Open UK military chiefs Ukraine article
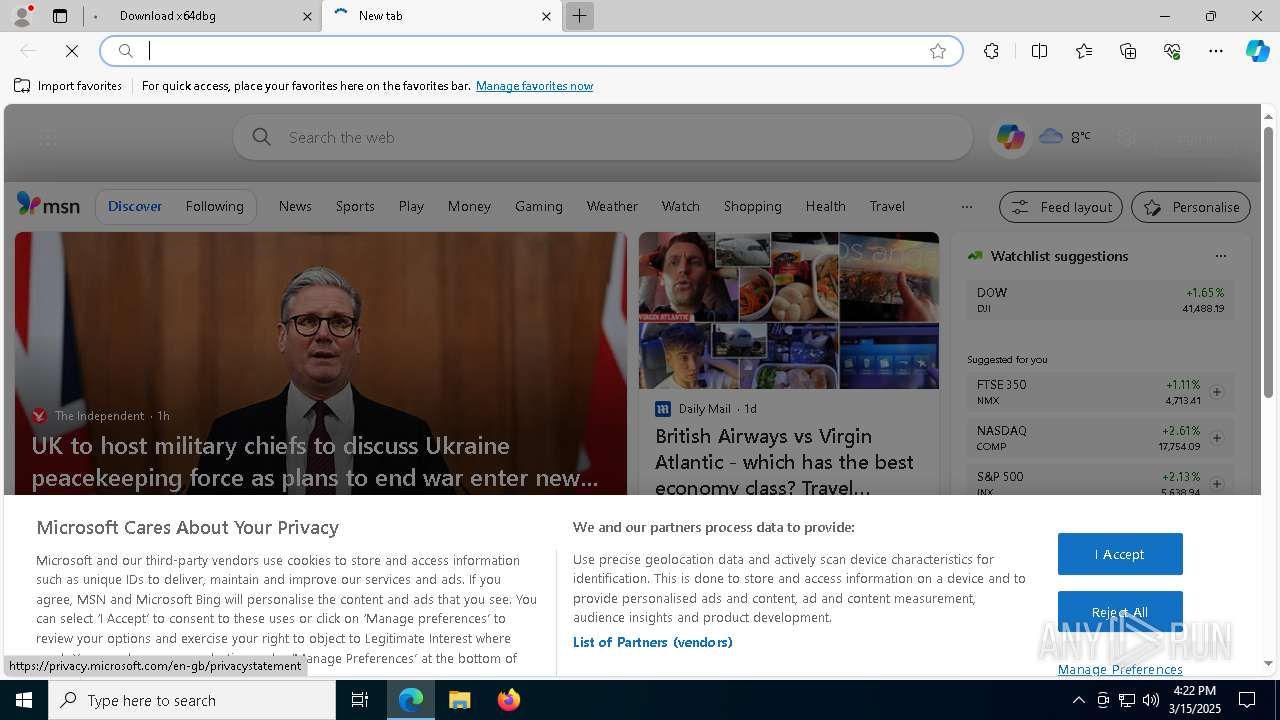The width and height of the screenshot is (1280, 720). pyautogui.click(x=315, y=461)
